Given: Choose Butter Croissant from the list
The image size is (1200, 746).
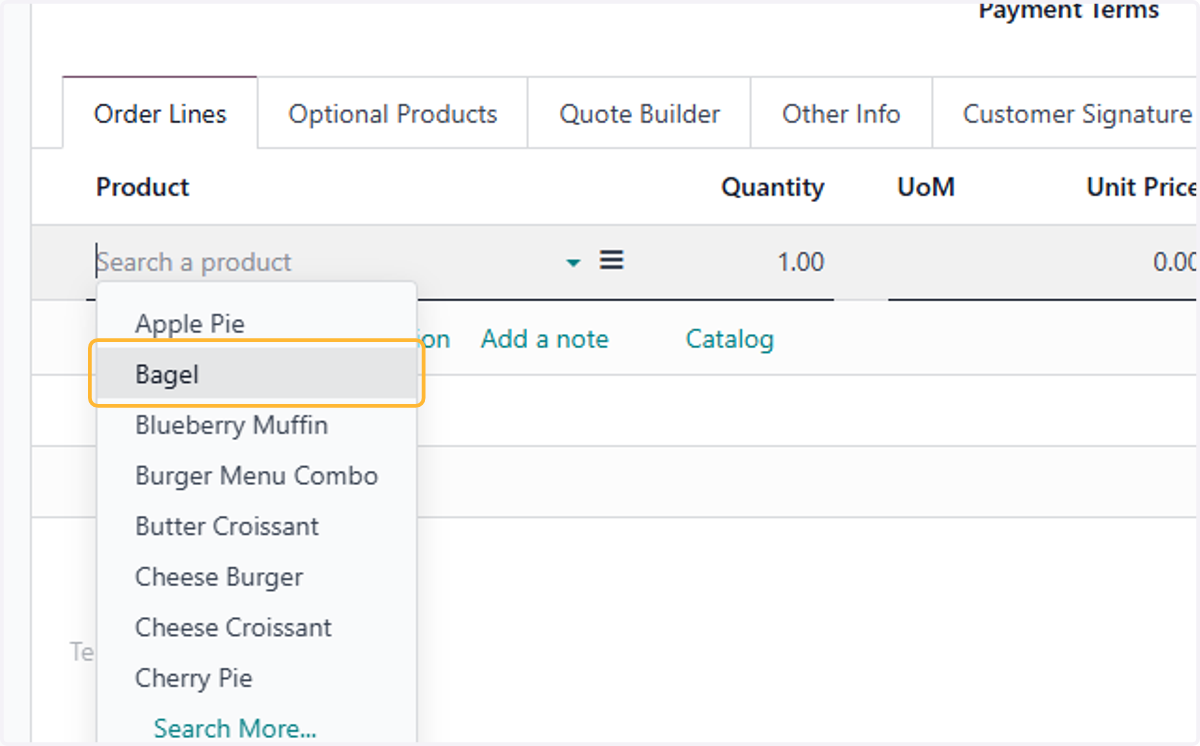Looking at the screenshot, I should point(256,526).
